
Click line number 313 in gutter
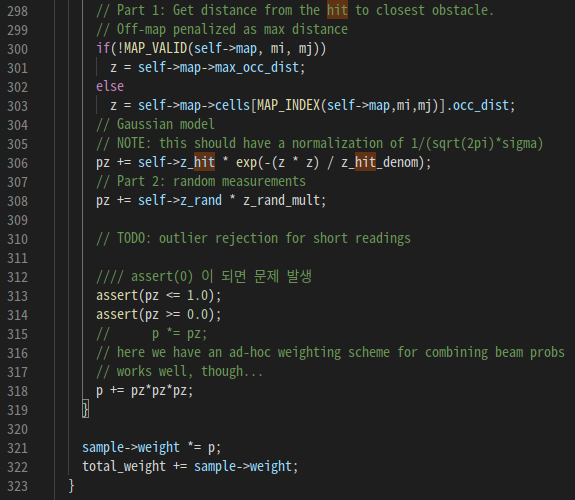coord(17,296)
